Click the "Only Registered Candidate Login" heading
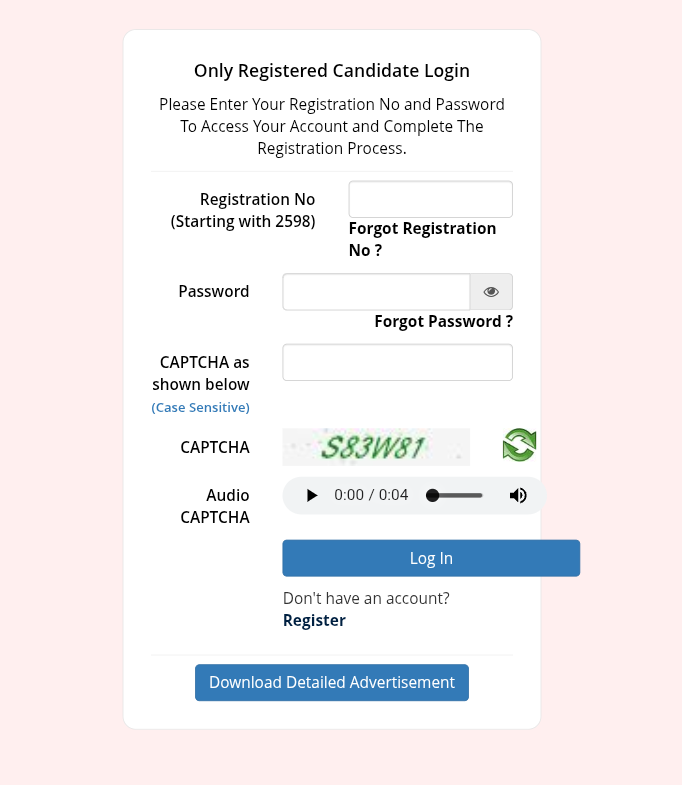 pos(332,70)
